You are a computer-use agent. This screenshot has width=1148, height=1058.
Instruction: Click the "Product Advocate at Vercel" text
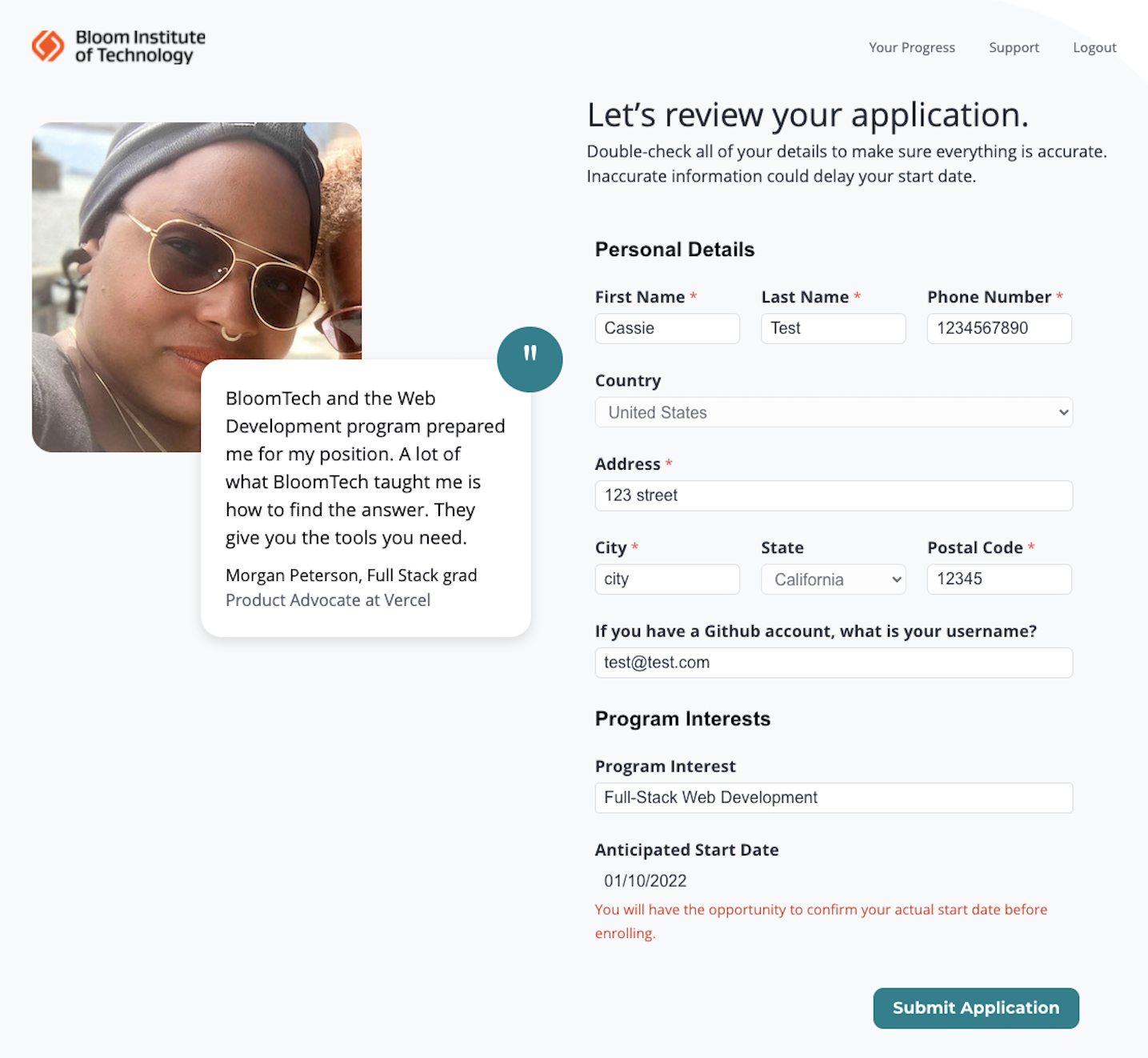pyautogui.click(x=328, y=600)
